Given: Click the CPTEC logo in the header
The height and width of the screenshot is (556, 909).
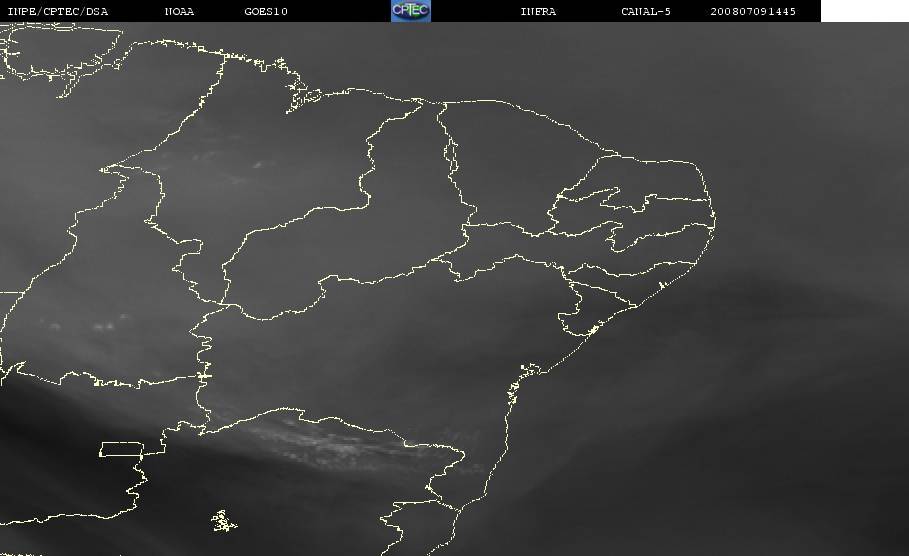Looking at the screenshot, I should click(x=410, y=11).
